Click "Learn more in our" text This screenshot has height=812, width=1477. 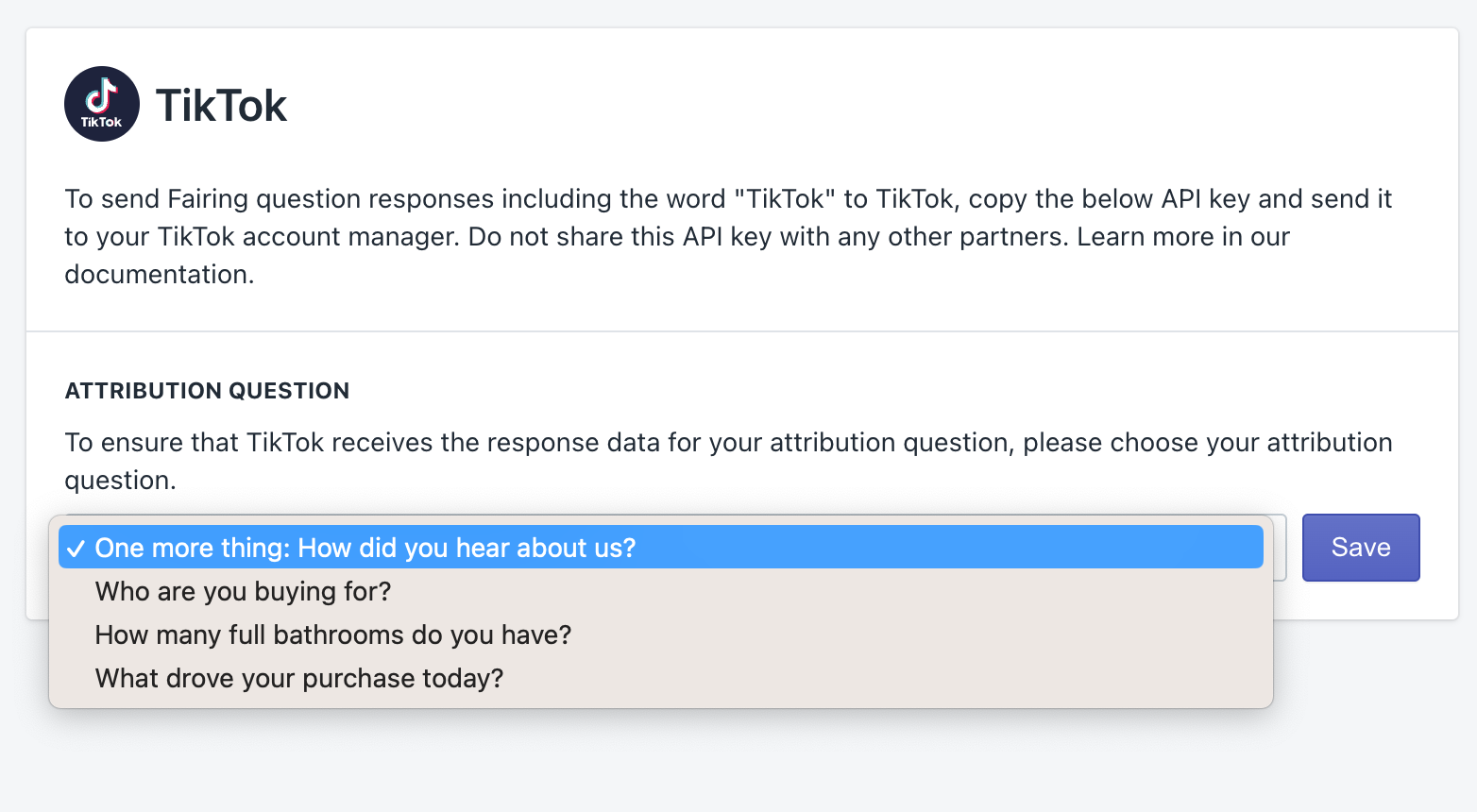point(1183,236)
